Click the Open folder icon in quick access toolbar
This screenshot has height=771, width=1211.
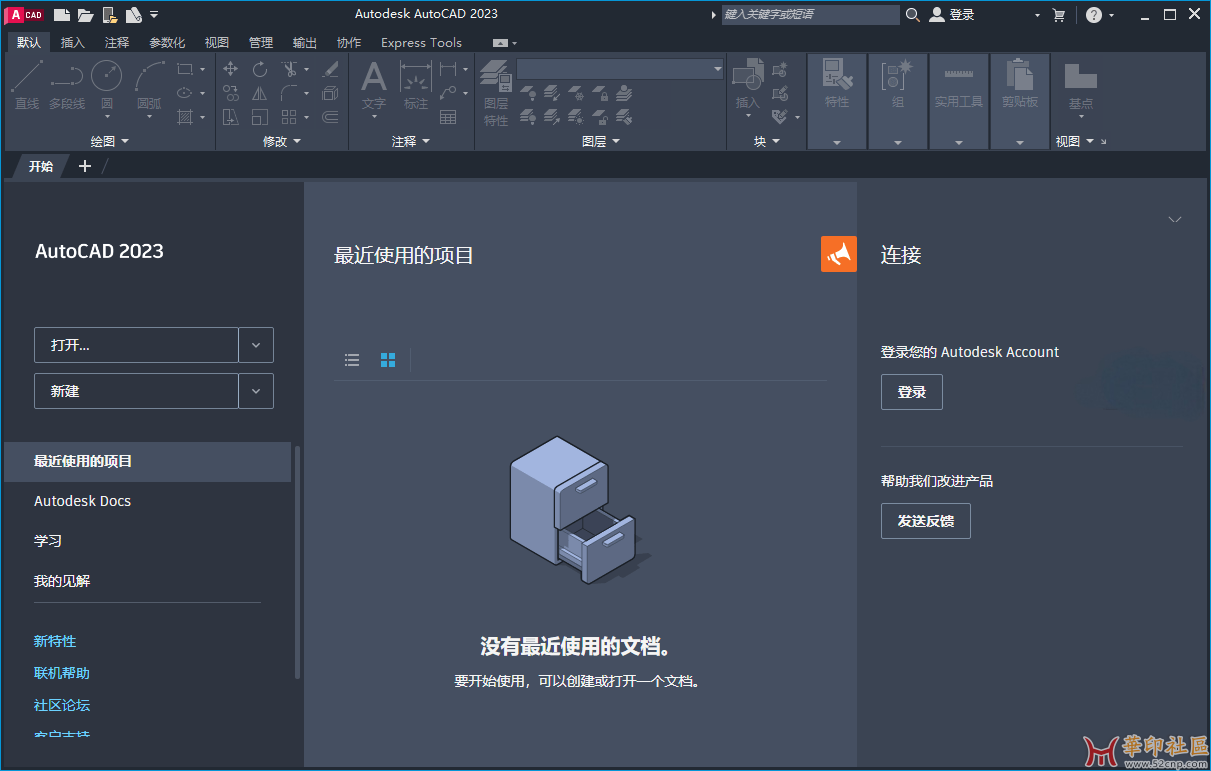86,15
